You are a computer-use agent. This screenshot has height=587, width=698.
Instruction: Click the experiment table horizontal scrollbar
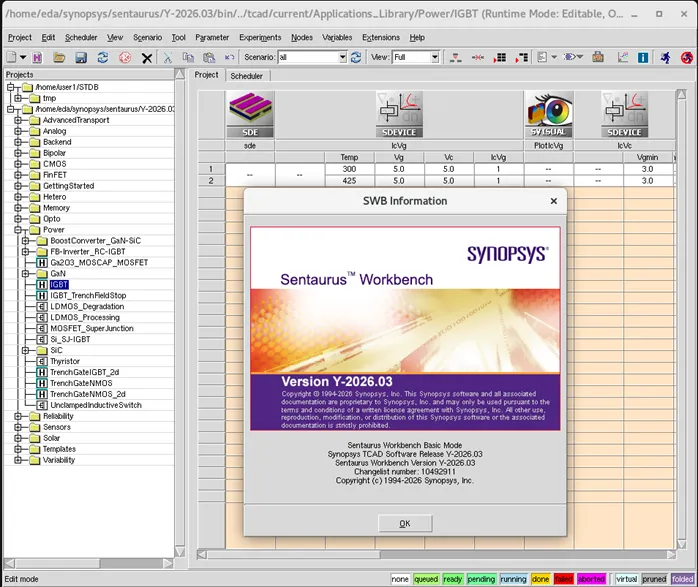coord(437,555)
